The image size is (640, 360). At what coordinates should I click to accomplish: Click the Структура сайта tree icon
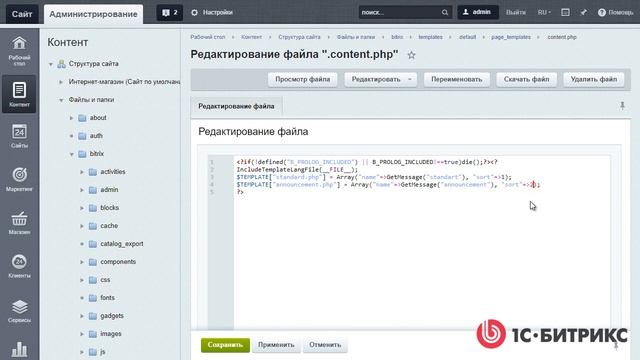(x=61, y=64)
